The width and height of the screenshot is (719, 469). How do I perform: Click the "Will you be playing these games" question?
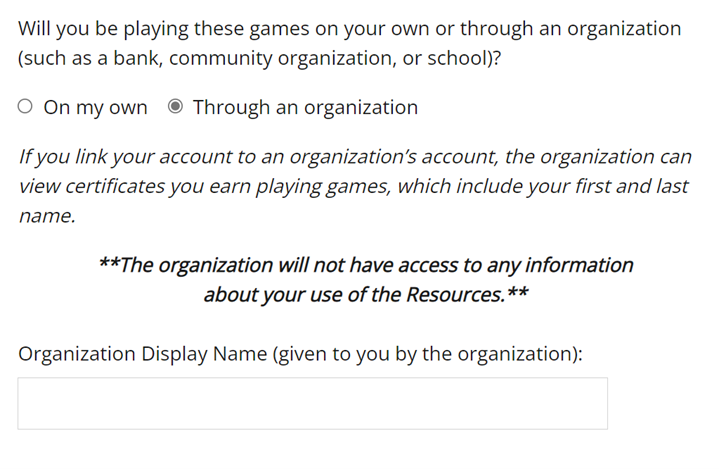349,29
